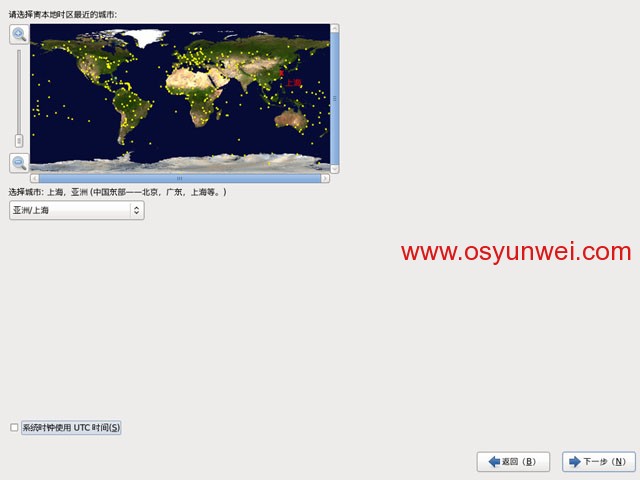This screenshot has width=640, height=480.
Task: Click the world map time zone image
Action: (180, 98)
